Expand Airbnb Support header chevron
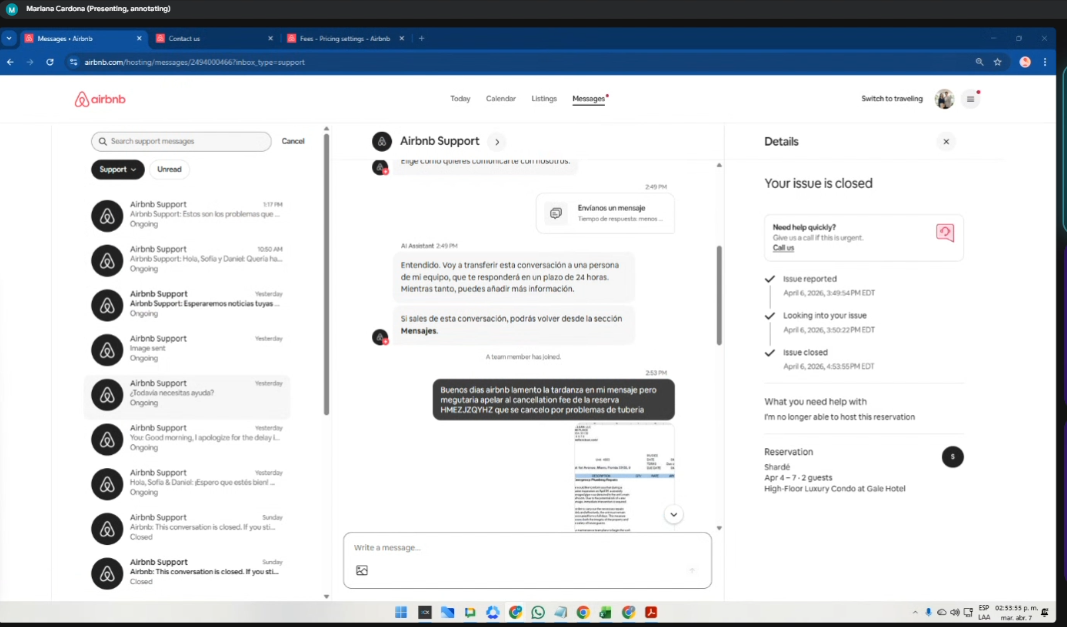This screenshot has width=1067, height=627. 497,142
